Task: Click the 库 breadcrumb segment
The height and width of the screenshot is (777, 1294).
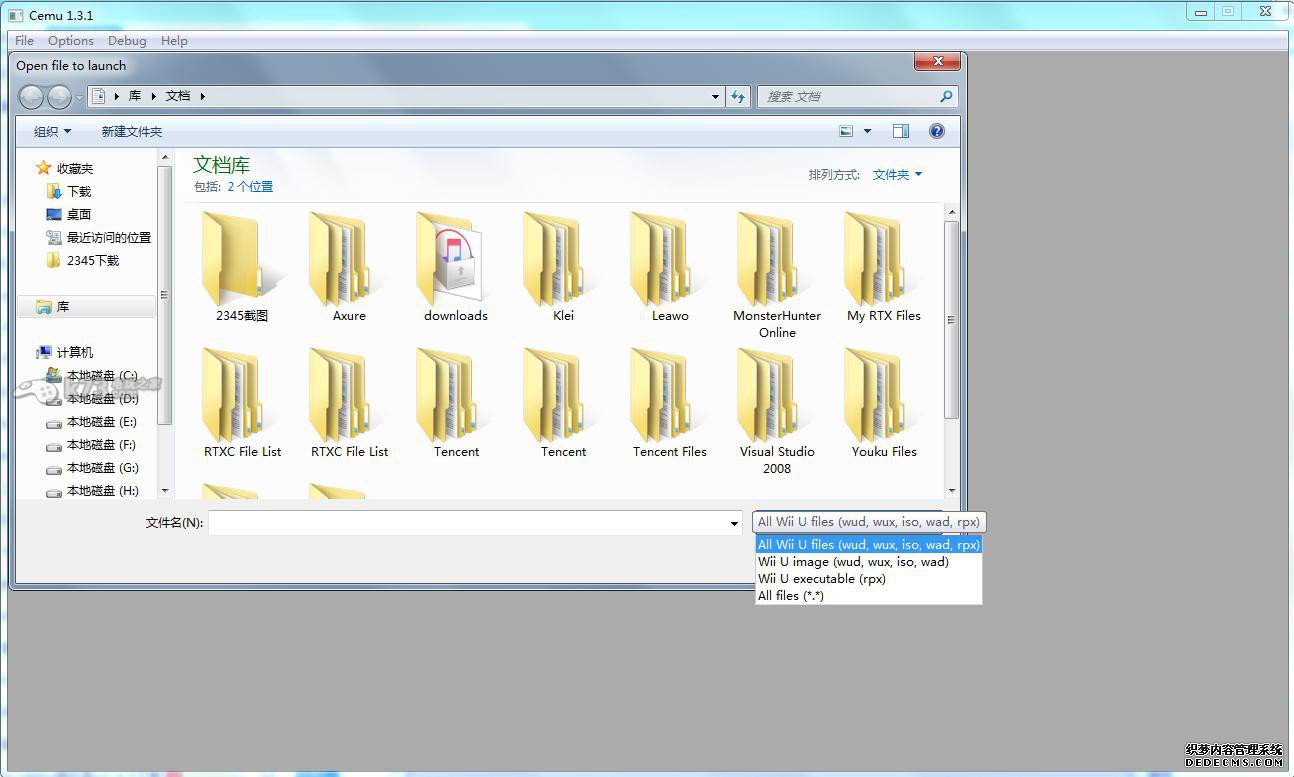Action: click(135, 96)
